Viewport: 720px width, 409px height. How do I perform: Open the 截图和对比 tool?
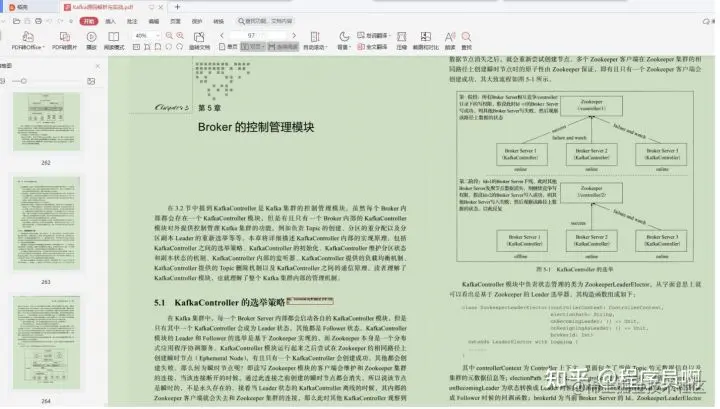426,40
